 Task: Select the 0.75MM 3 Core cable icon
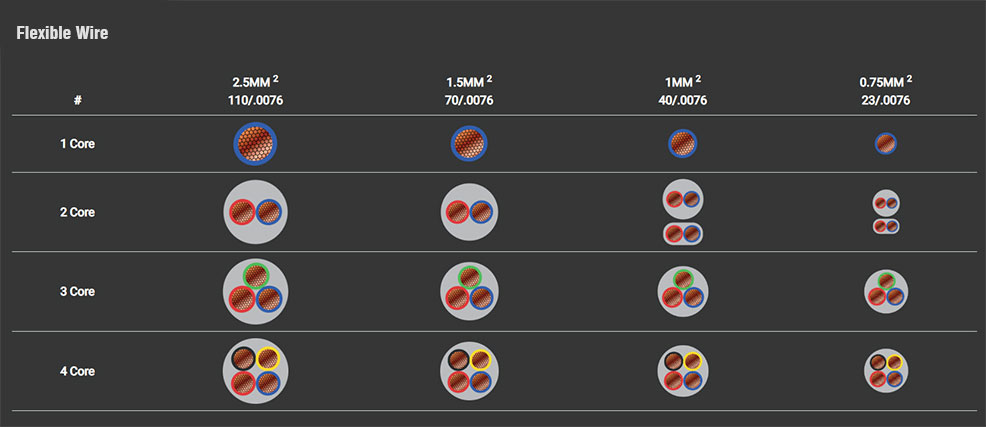coord(886,291)
